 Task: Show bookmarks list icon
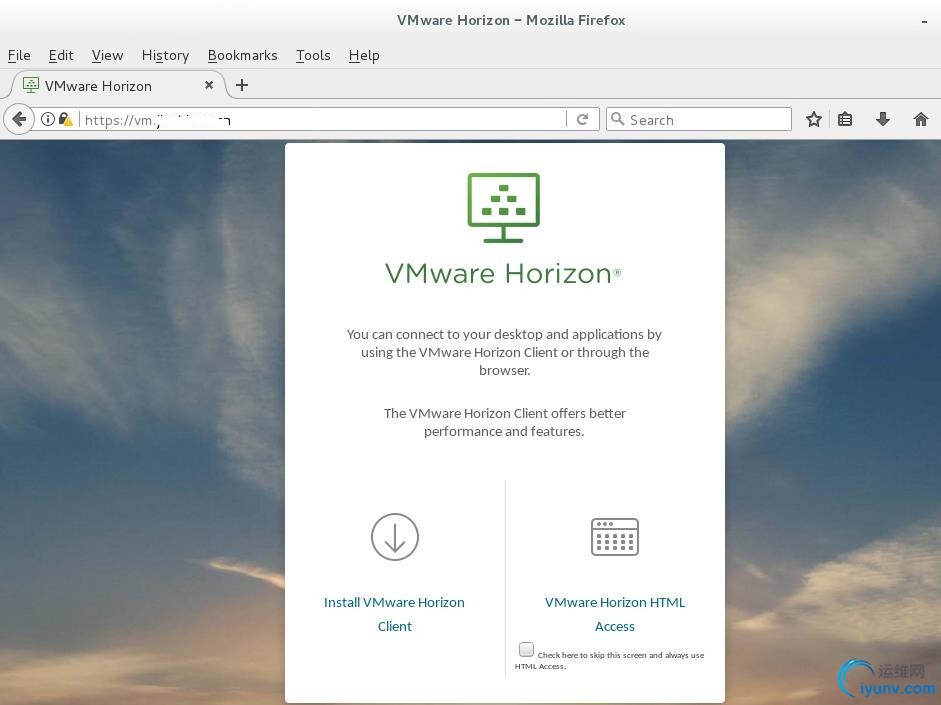click(x=845, y=119)
